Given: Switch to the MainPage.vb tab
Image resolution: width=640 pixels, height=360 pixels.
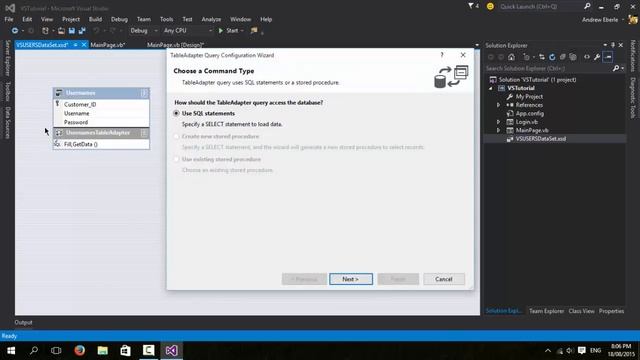Looking at the screenshot, I should coord(108,45).
